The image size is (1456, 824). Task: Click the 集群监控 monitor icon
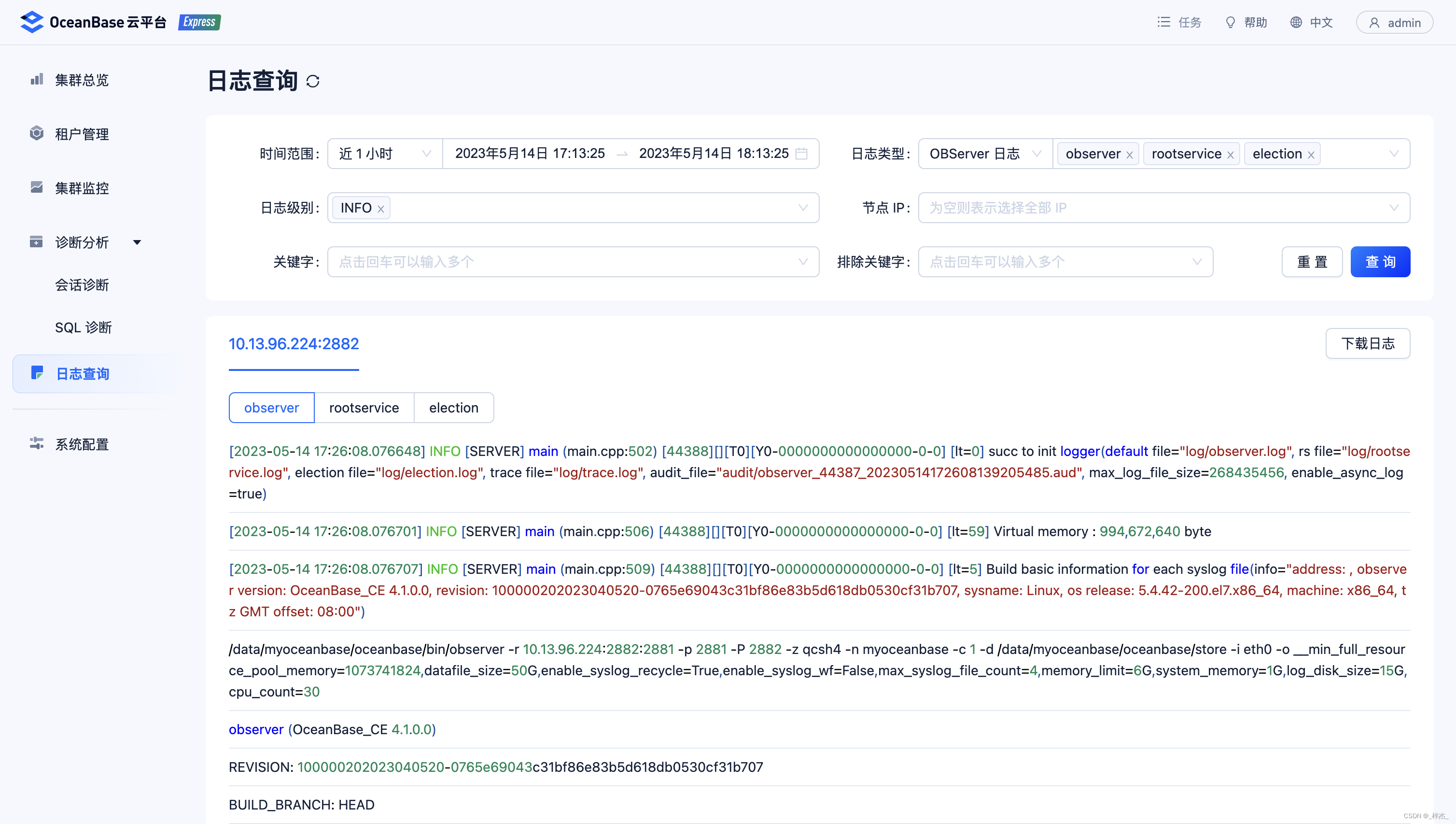pos(37,187)
